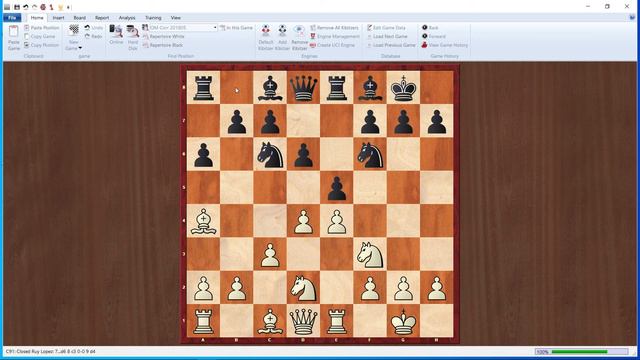
Task: Click Remove All Kibitzers
Action: click(x=334, y=28)
